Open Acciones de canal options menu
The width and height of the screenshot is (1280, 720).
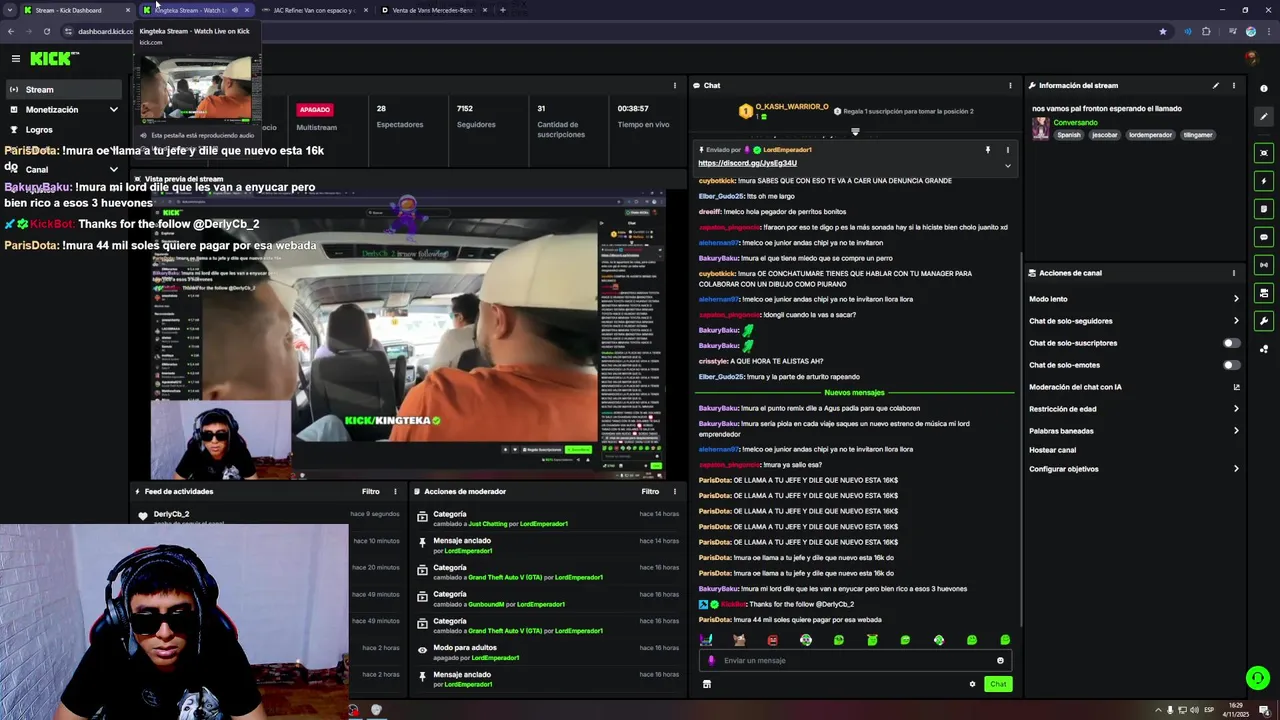[x=1233, y=273]
